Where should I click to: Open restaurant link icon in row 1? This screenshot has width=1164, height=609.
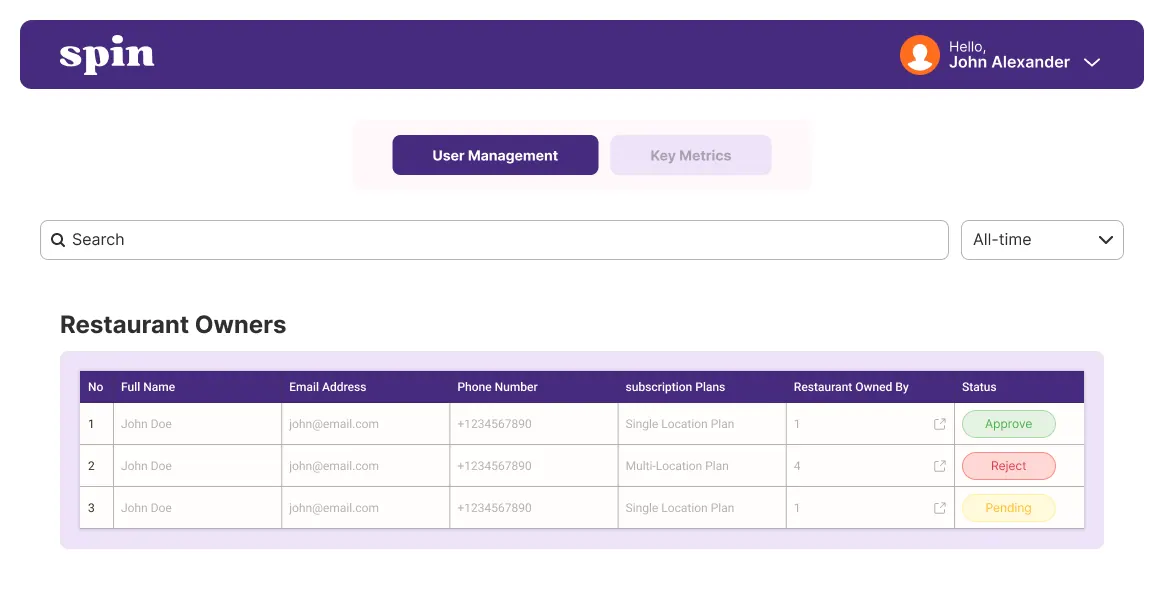point(940,424)
